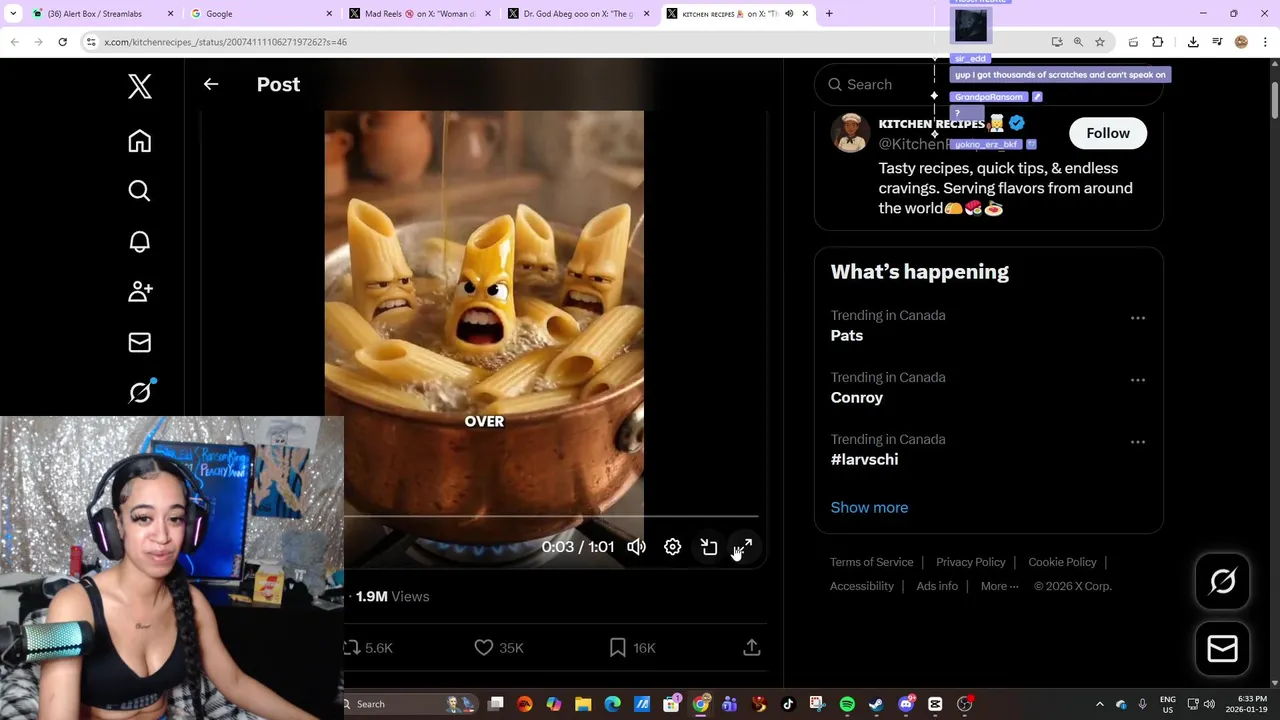Open the Home feed icon in X sidebar
The image size is (1280, 720).
point(140,141)
